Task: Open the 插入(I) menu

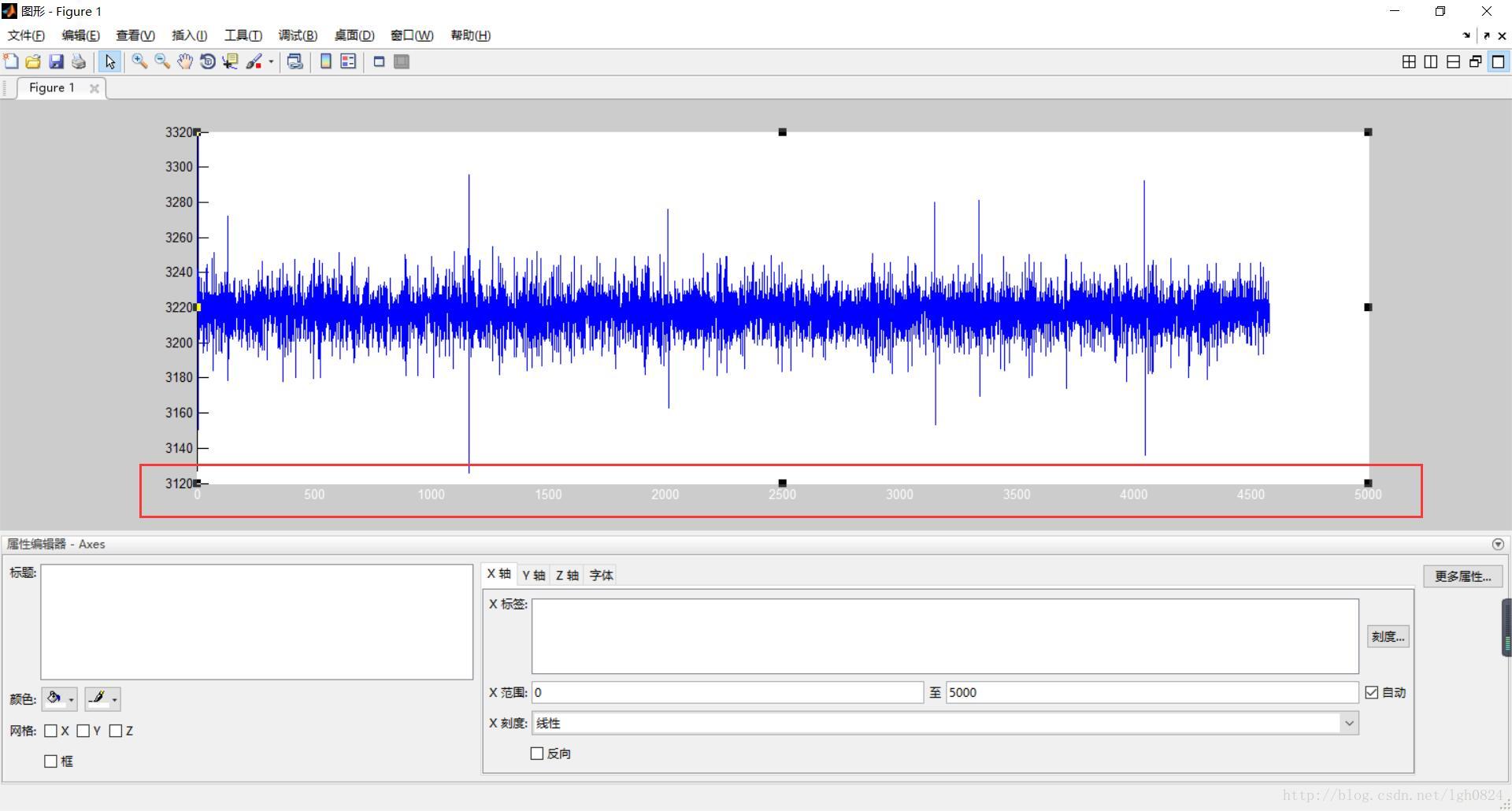Action: coord(189,35)
